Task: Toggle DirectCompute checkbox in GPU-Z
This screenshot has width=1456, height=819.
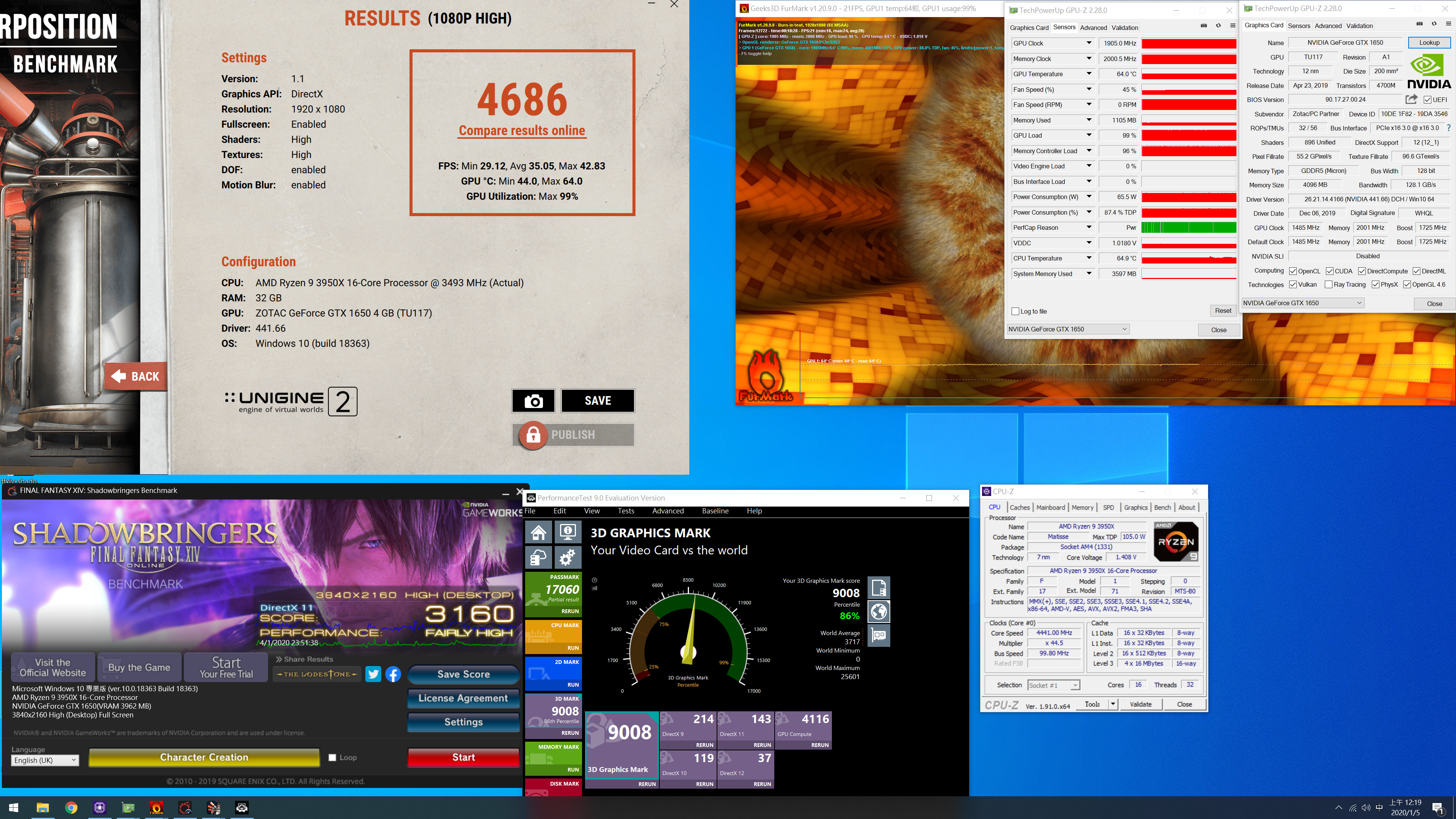Action: click(x=1362, y=271)
